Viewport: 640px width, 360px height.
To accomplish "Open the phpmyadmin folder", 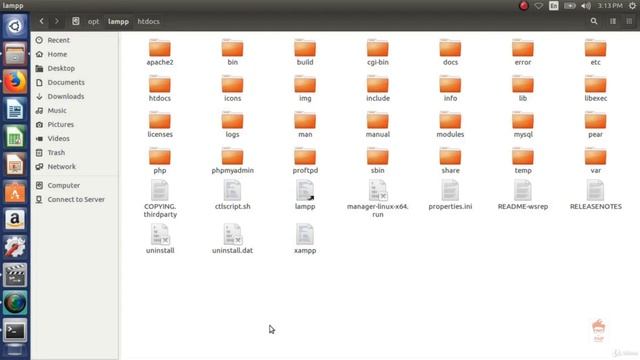I will [232, 160].
